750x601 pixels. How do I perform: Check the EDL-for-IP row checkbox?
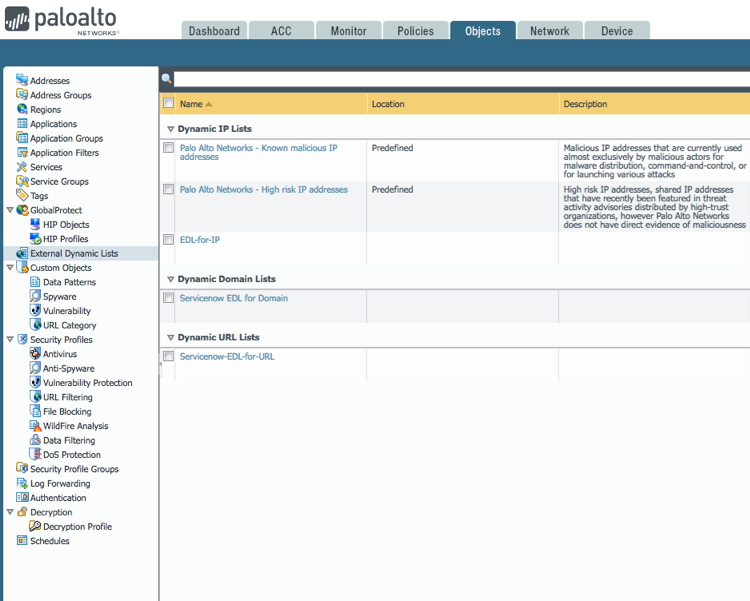(x=168, y=239)
